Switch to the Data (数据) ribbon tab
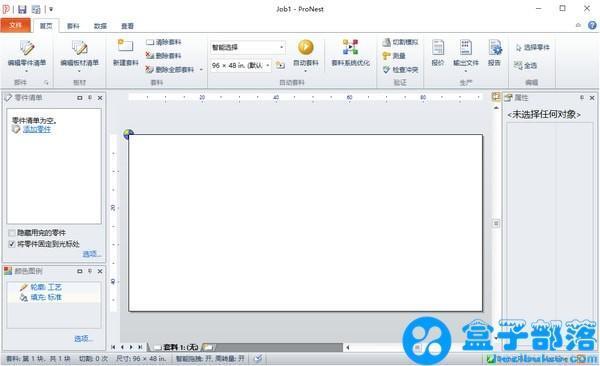The width and height of the screenshot is (600, 366). click(x=100, y=26)
